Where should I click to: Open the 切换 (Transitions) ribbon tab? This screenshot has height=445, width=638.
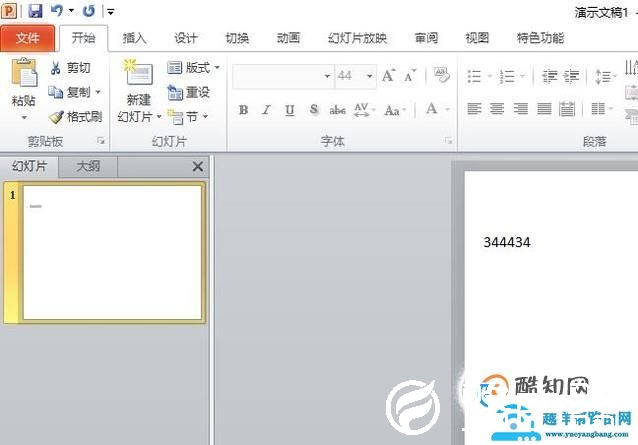tap(237, 38)
